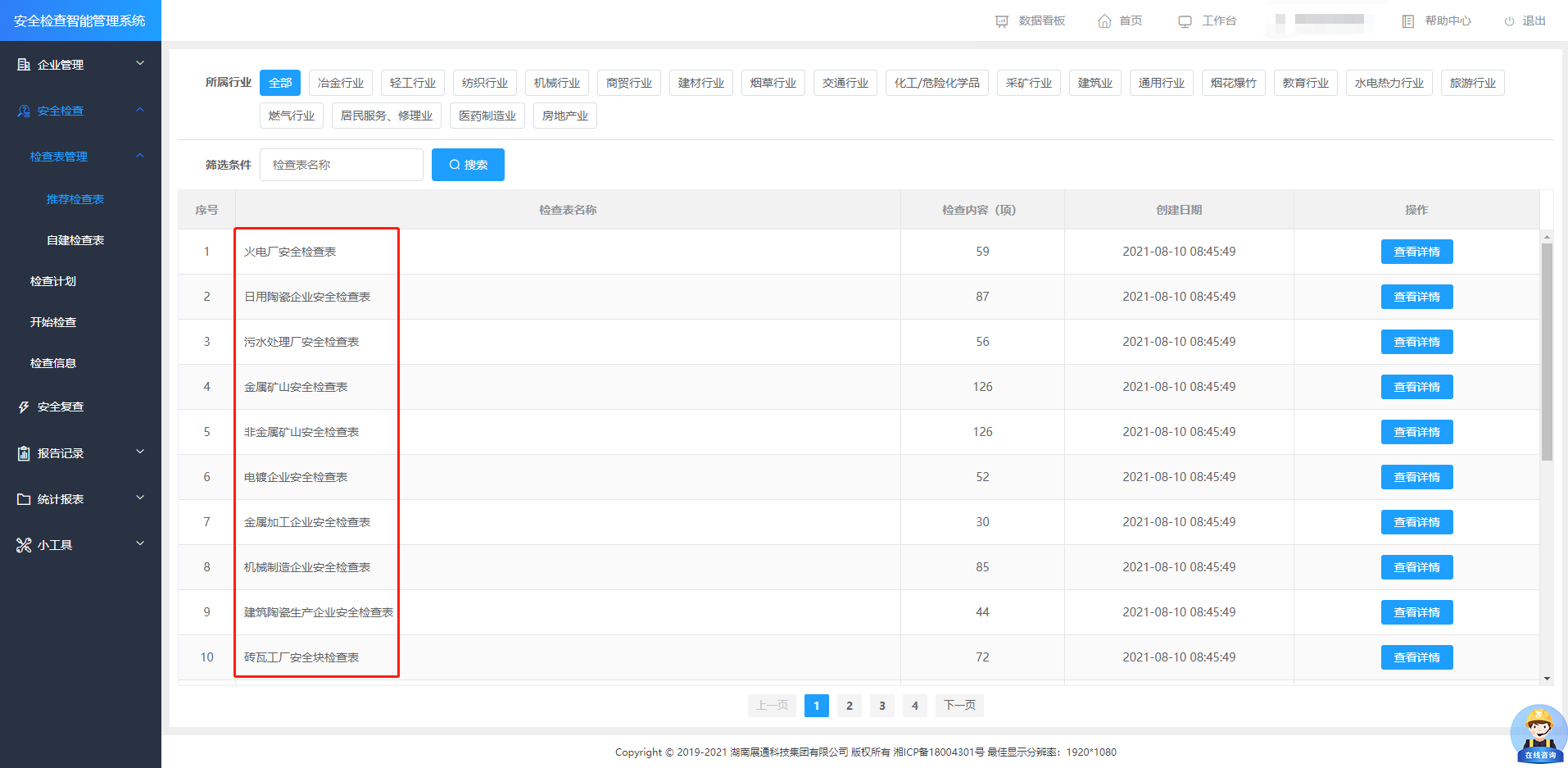Open 检查计划 in the sidebar
Screen dimensions: 1568x768
tap(53, 281)
